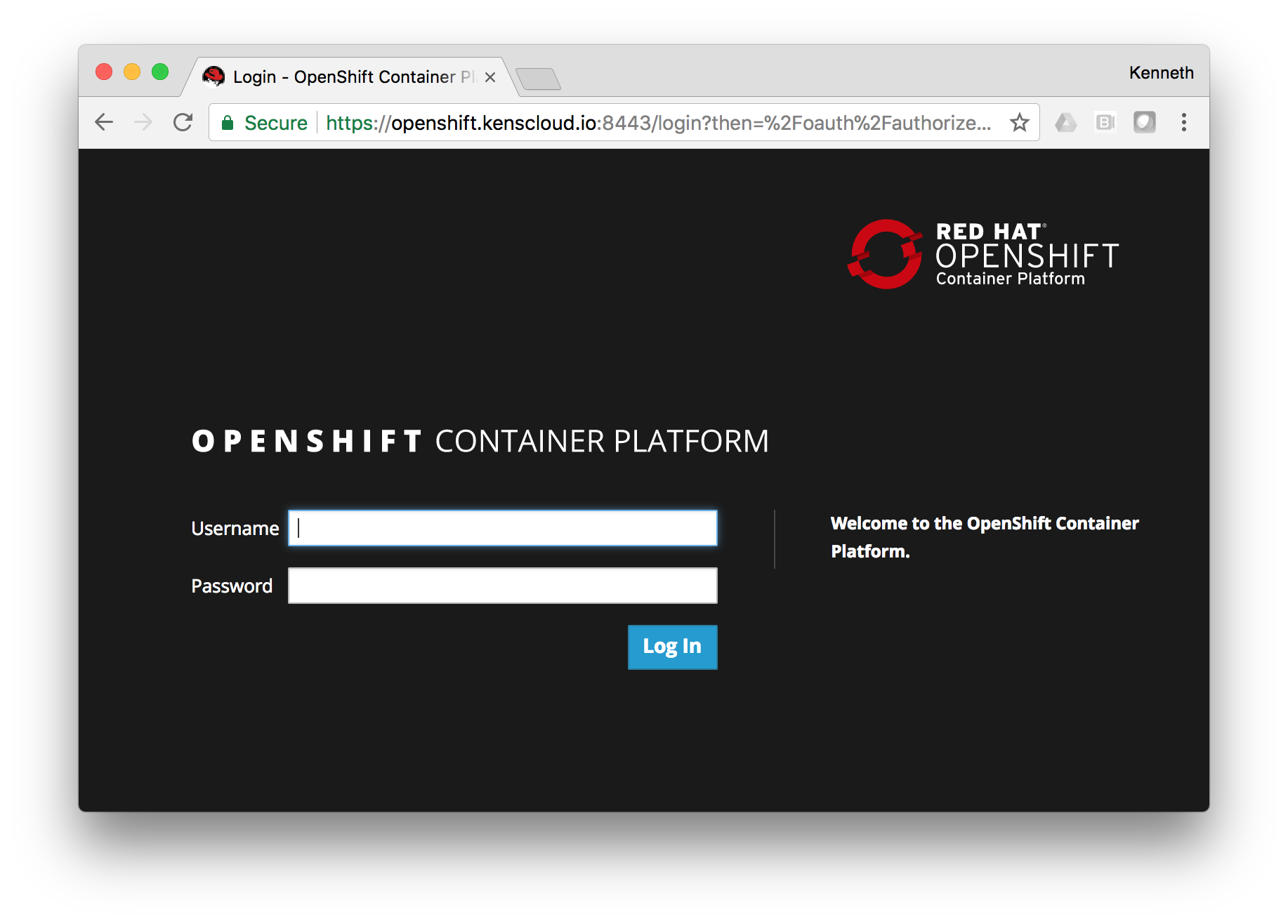Click the Log In button
Screen dimensions: 1288x924
[672, 647]
